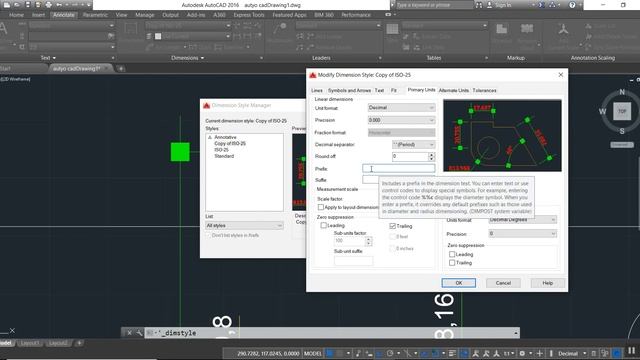Viewport: 640px width, 360px height.
Task: Open the angular Precision dropdown
Action: tap(522, 234)
